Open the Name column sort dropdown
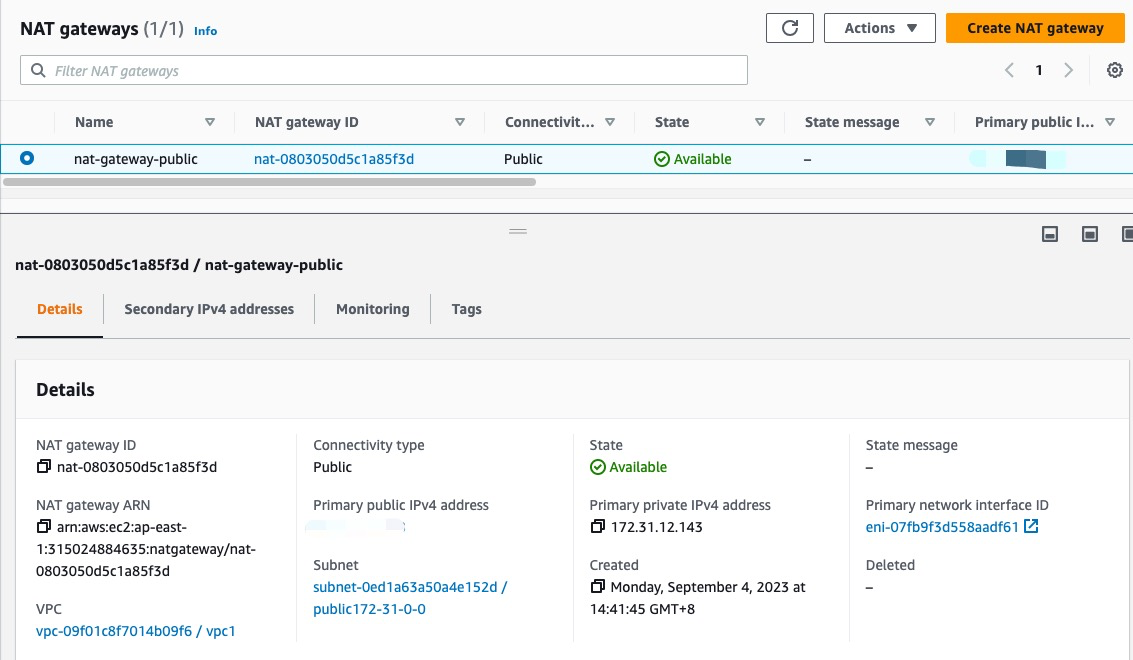 [x=210, y=121]
